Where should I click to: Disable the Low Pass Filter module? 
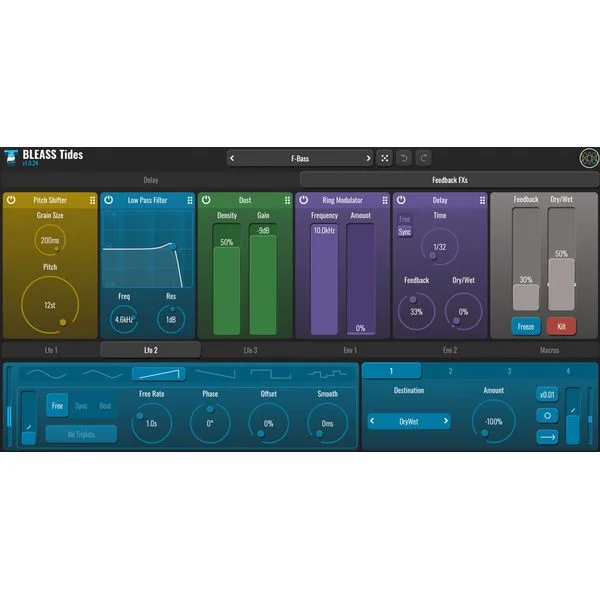(109, 200)
